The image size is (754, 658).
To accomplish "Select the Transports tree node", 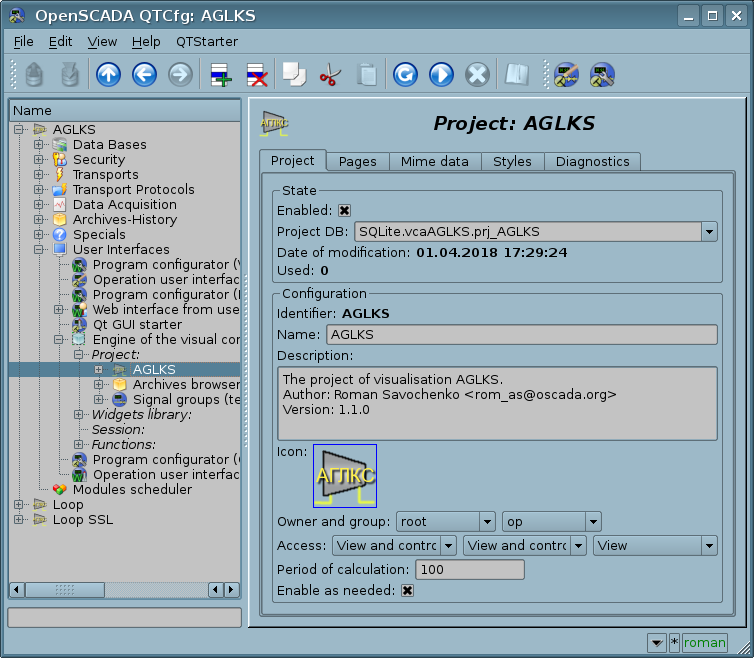I will tap(105, 174).
